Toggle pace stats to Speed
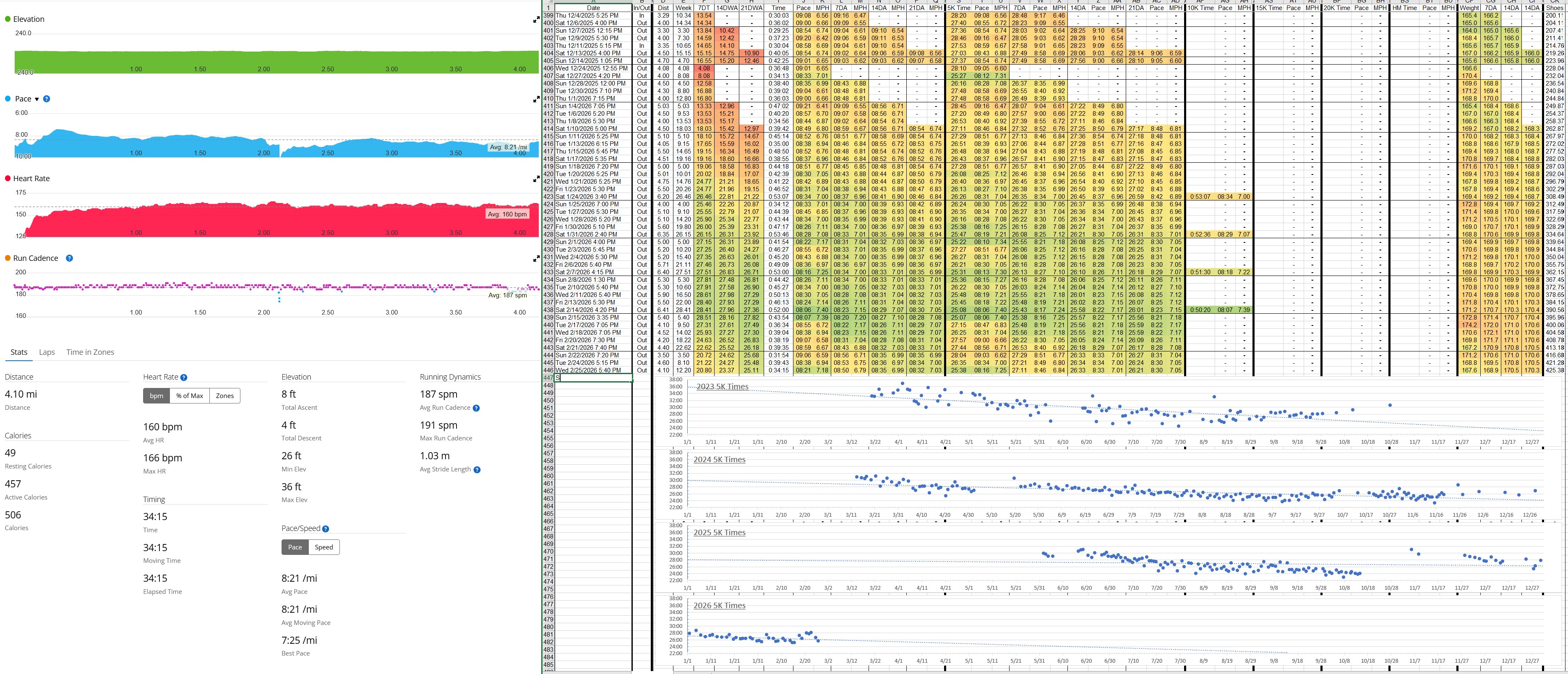Image resolution: width=1568 pixels, height=674 pixels. tap(324, 547)
